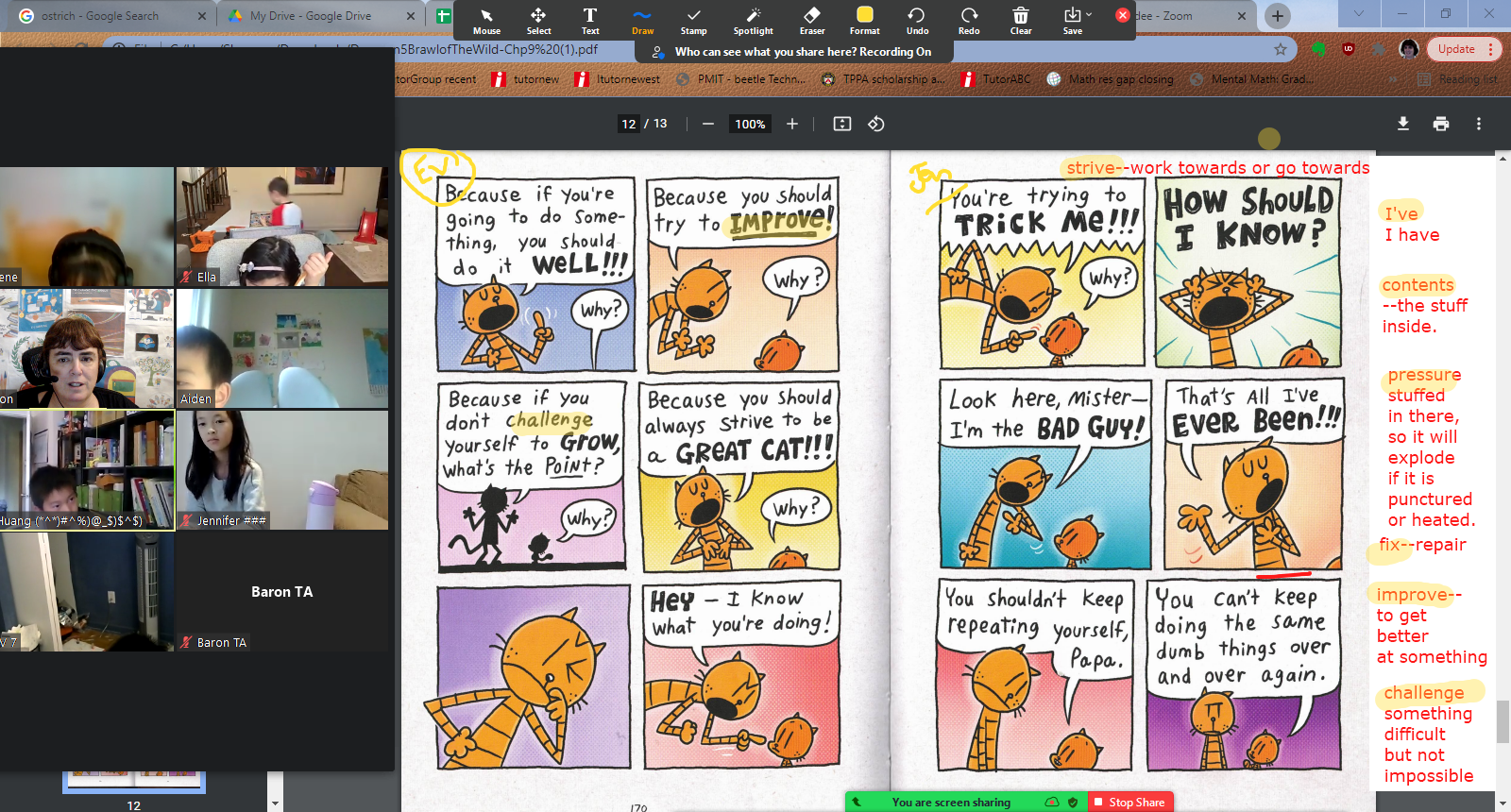The height and width of the screenshot is (812, 1511).
Task: Save annotations from Zoom toolbar
Action: (x=1073, y=21)
